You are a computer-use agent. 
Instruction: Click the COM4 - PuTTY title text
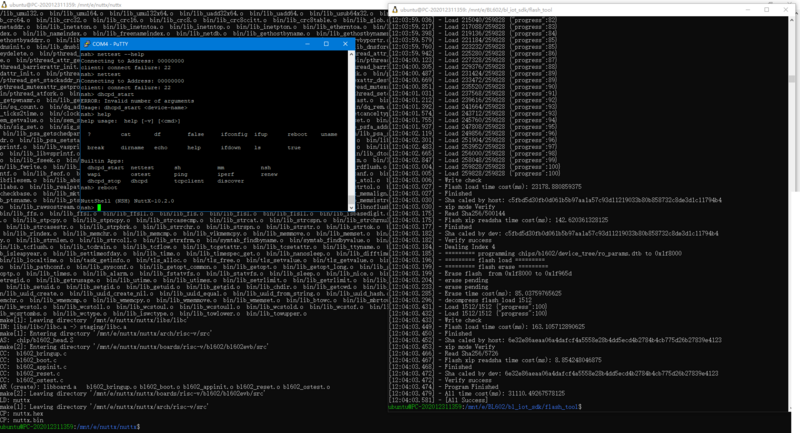coord(110,44)
